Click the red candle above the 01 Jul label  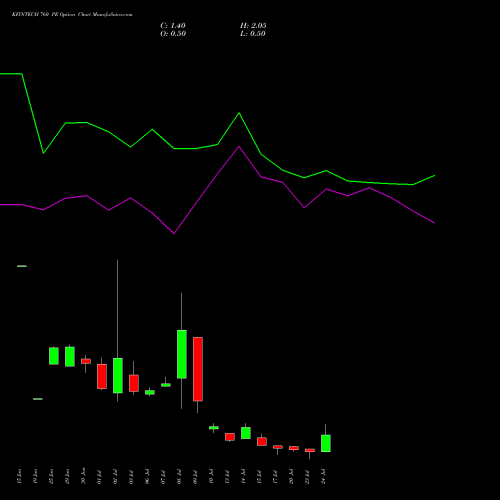pyautogui.click(x=102, y=376)
